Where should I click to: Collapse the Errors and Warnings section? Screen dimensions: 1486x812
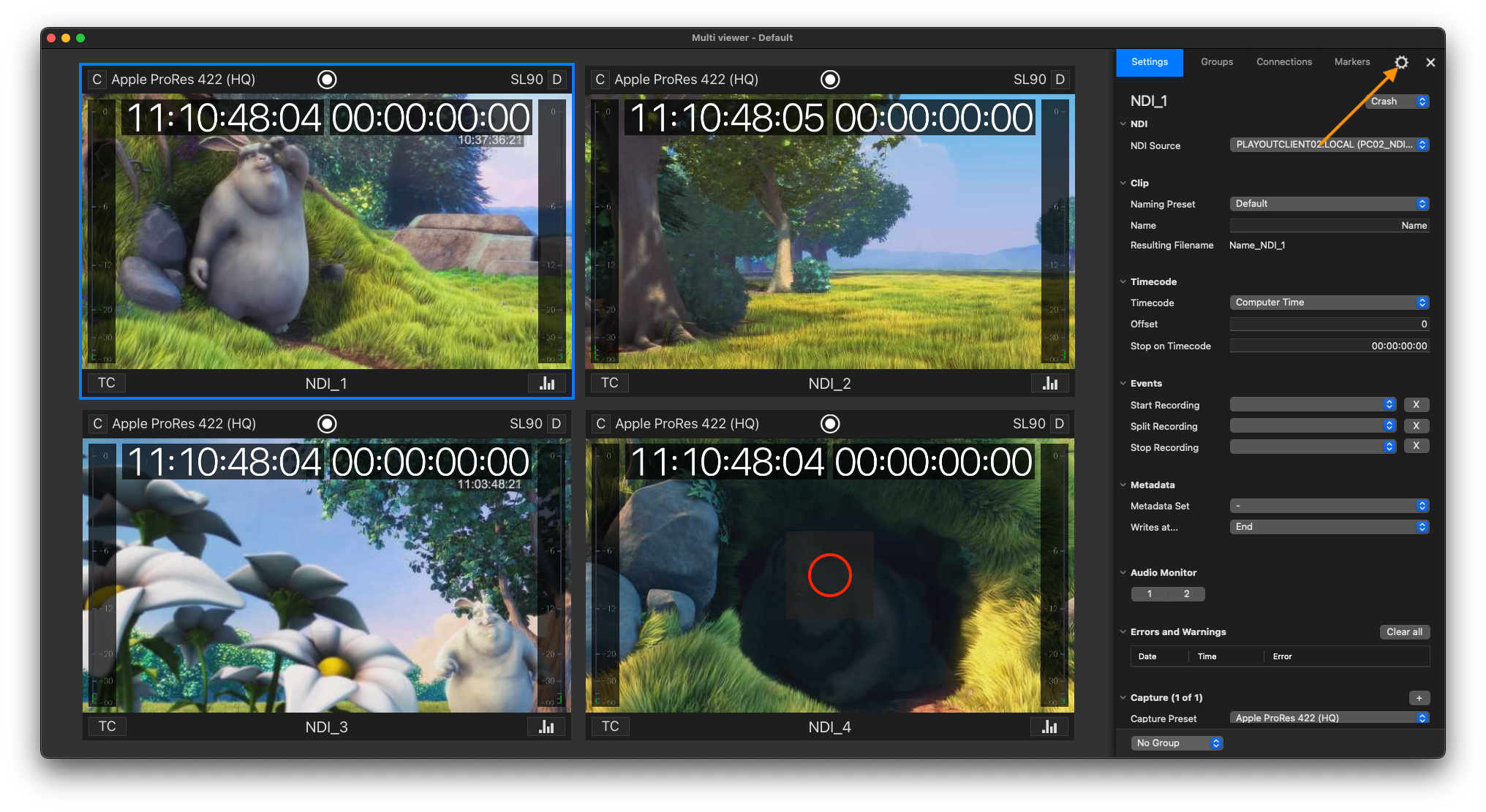[1123, 631]
